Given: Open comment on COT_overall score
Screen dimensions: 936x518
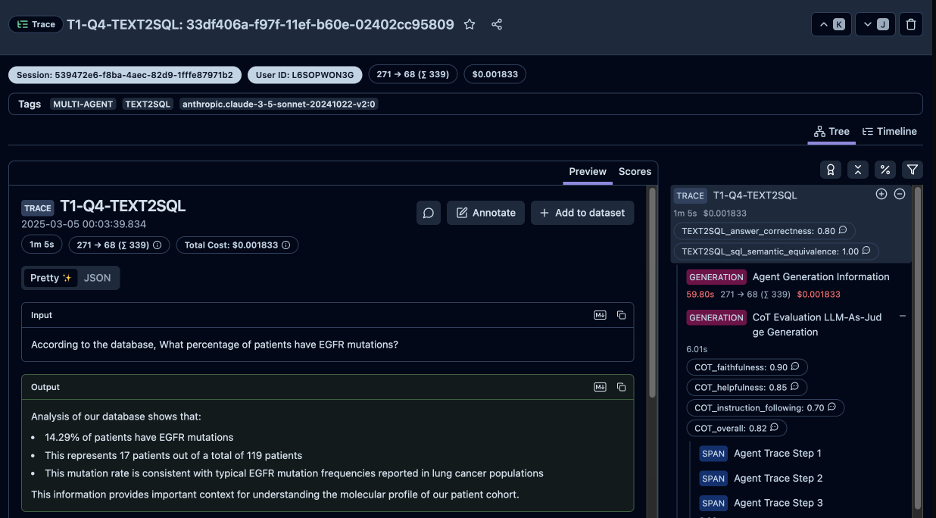Looking at the screenshot, I should point(774,428).
